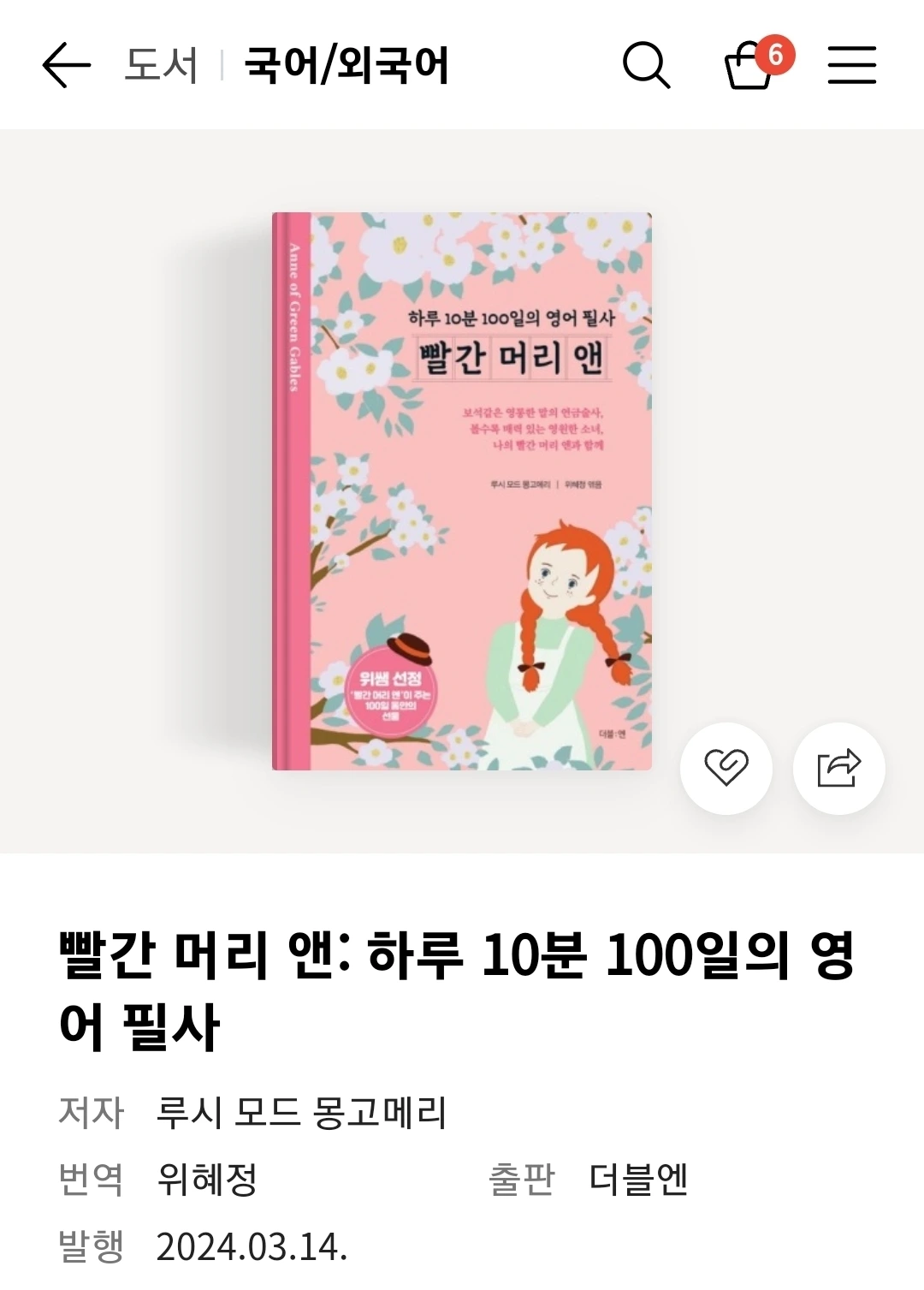This screenshot has height=1290, width=924.
Task: Go back using the left arrow
Action: (66, 65)
